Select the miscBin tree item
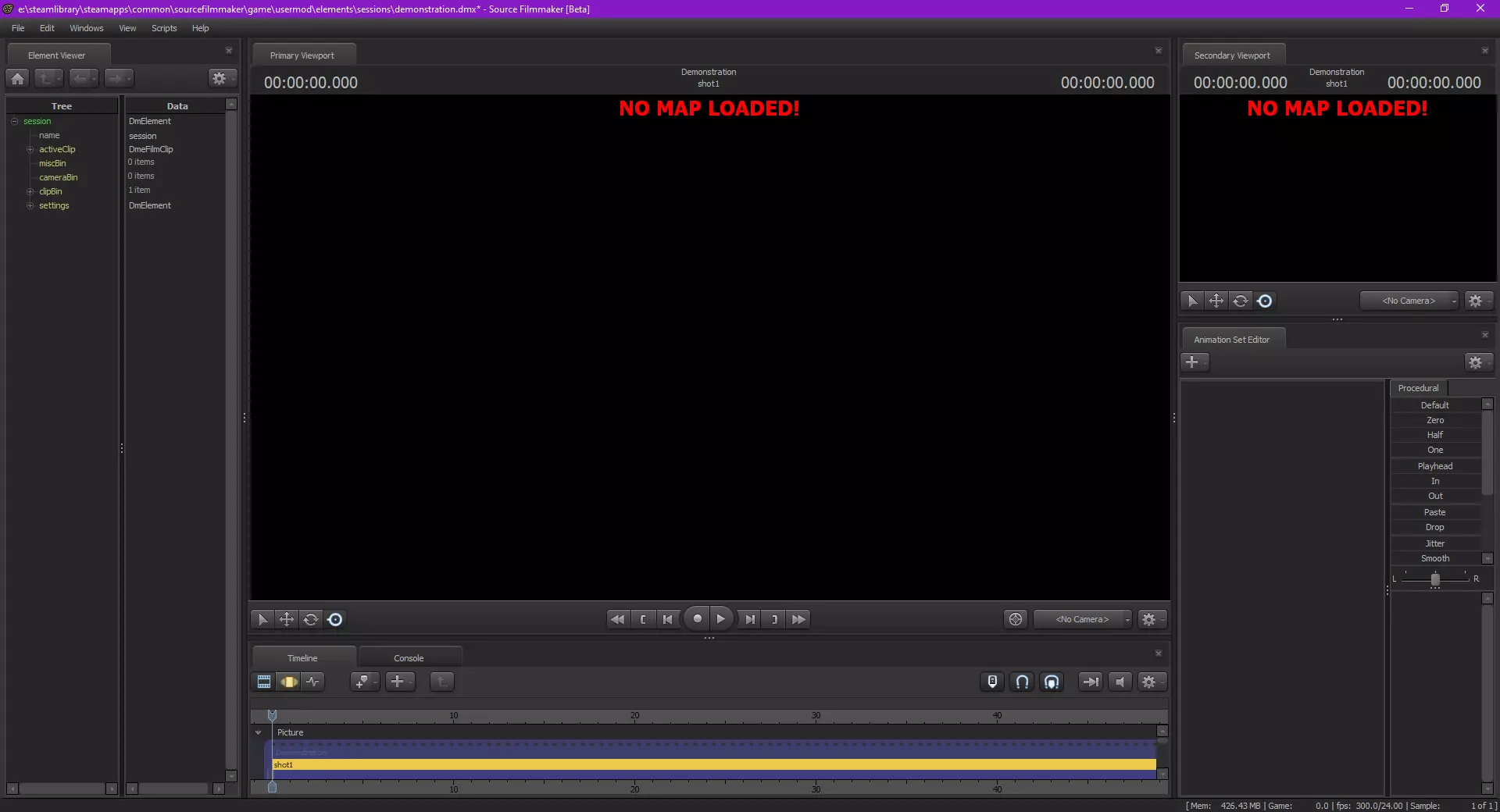This screenshot has height=812, width=1500. [x=52, y=163]
